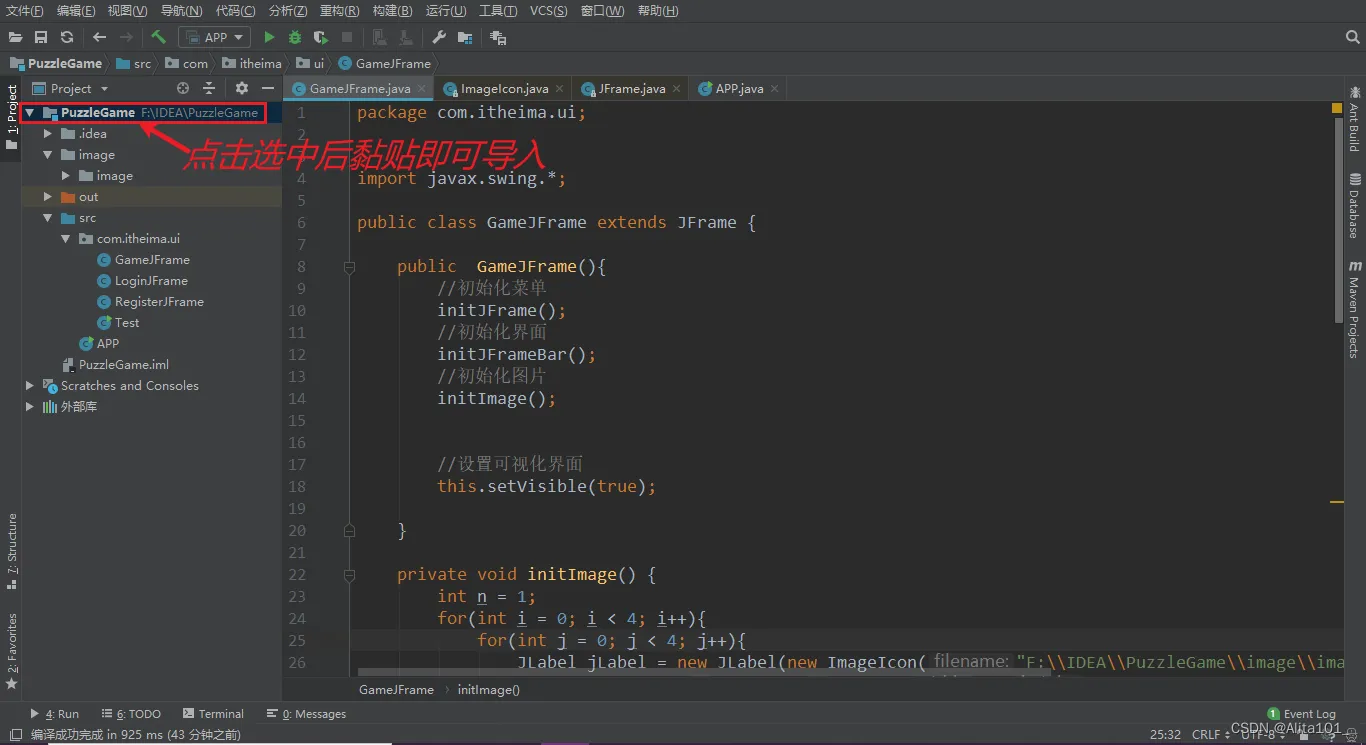Select LoginJFrame in the project tree

pos(151,281)
